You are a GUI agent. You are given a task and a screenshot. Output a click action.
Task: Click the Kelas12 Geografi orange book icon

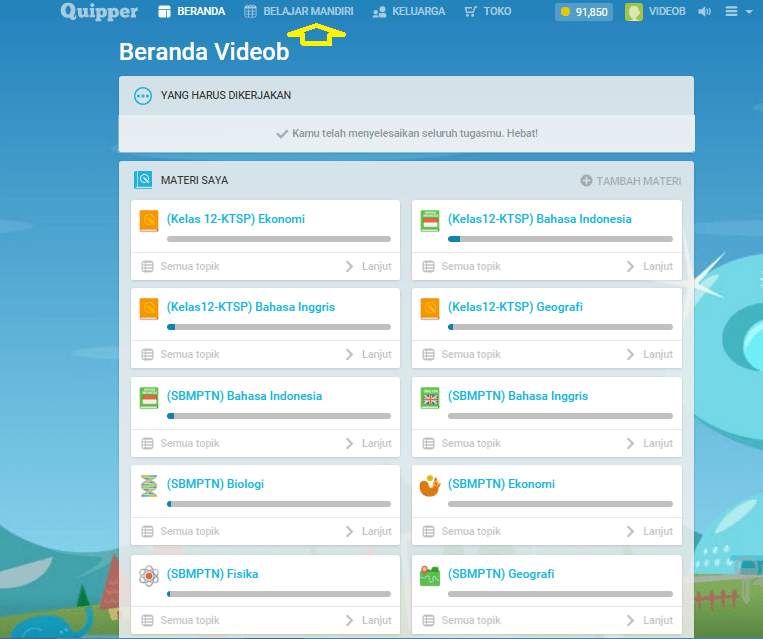click(x=430, y=309)
